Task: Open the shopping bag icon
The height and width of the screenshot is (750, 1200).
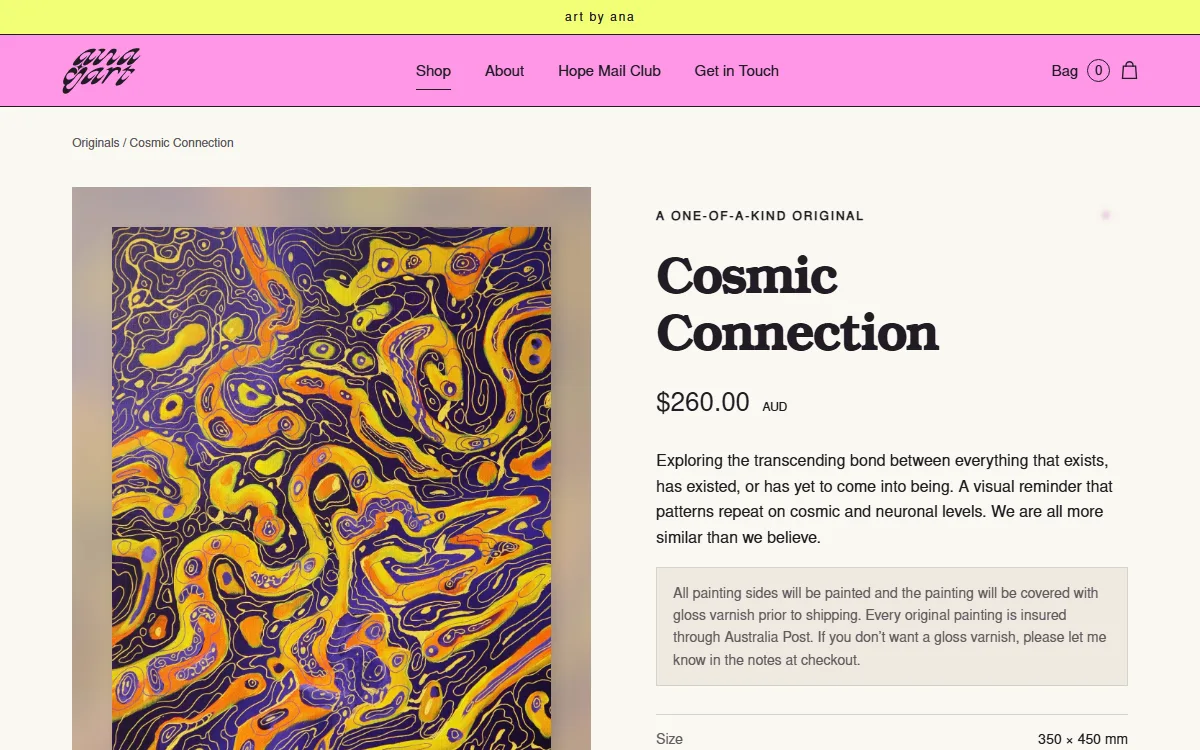Action: tap(1129, 70)
